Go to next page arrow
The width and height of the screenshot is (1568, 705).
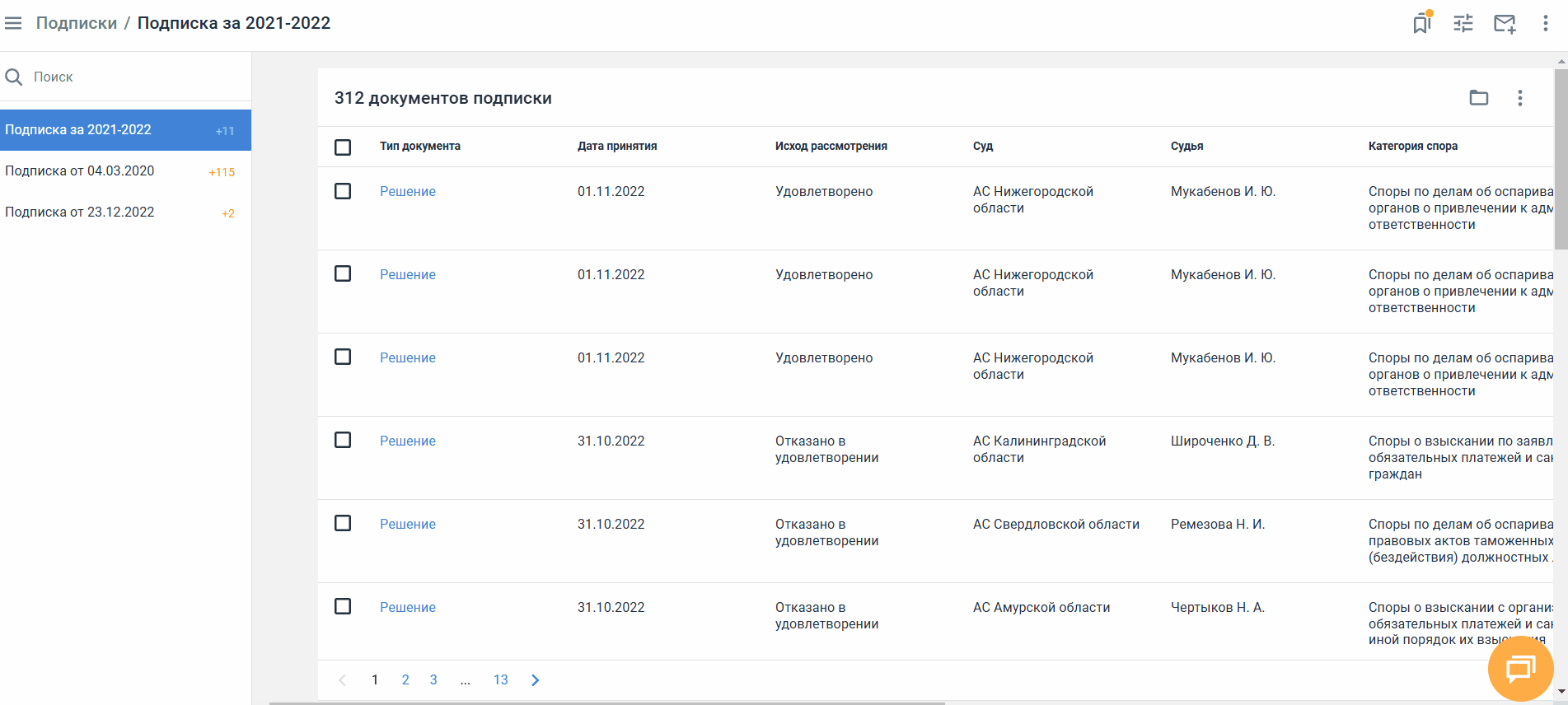(x=536, y=680)
